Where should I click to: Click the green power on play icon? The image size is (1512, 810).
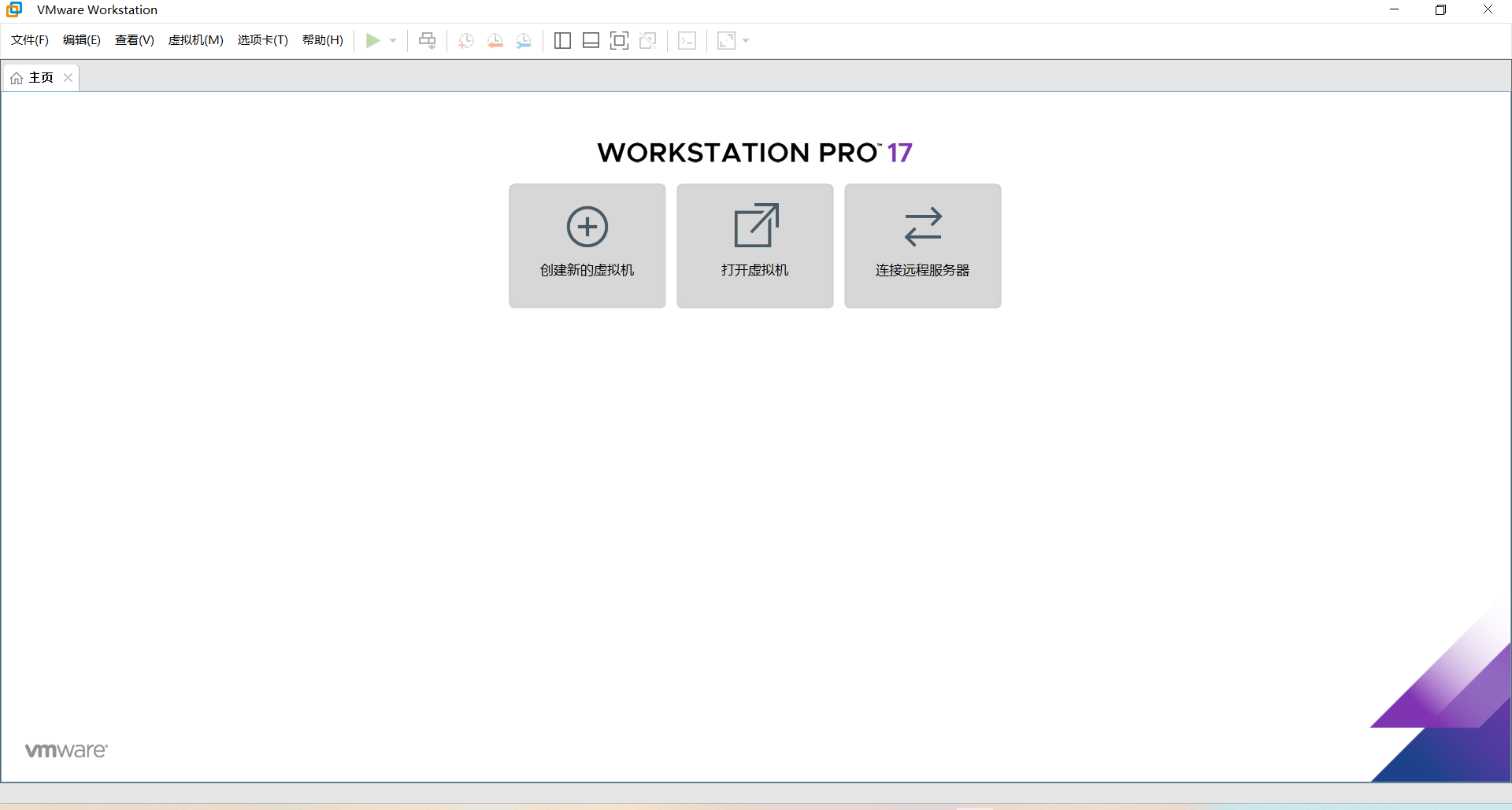(372, 40)
